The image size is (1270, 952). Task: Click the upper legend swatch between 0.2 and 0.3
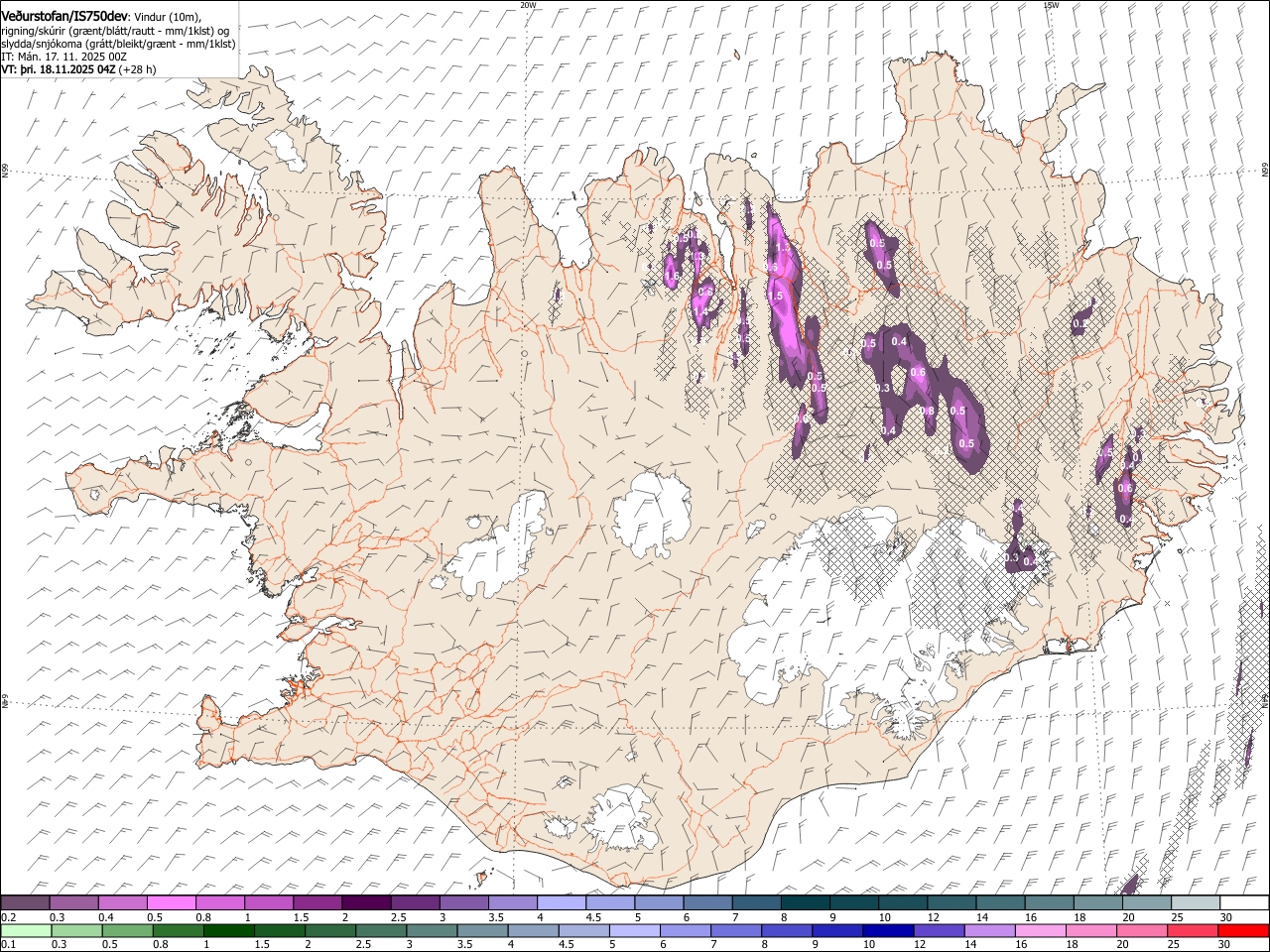click(x=25, y=902)
